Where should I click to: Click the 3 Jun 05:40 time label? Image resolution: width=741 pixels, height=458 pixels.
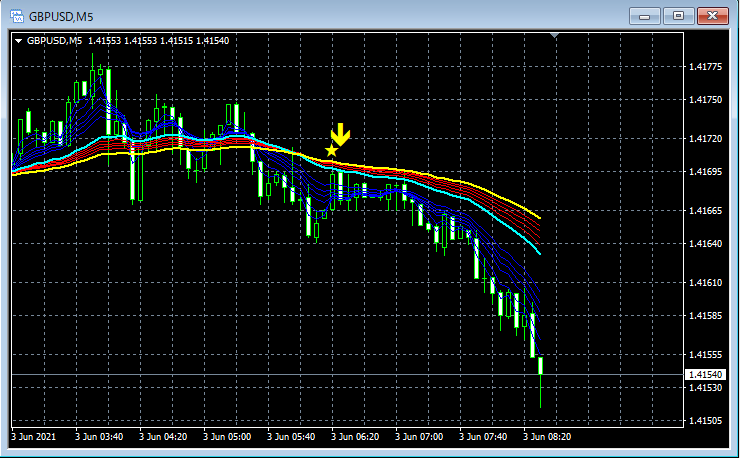[291, 437]
